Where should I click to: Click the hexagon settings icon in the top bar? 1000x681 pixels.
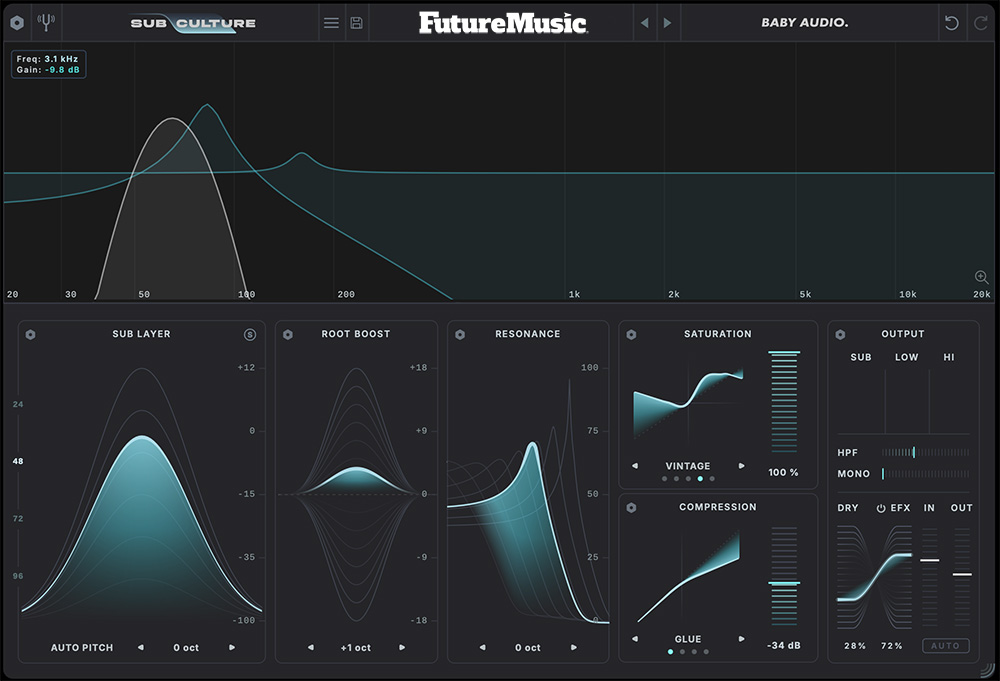tap(17, 23)
